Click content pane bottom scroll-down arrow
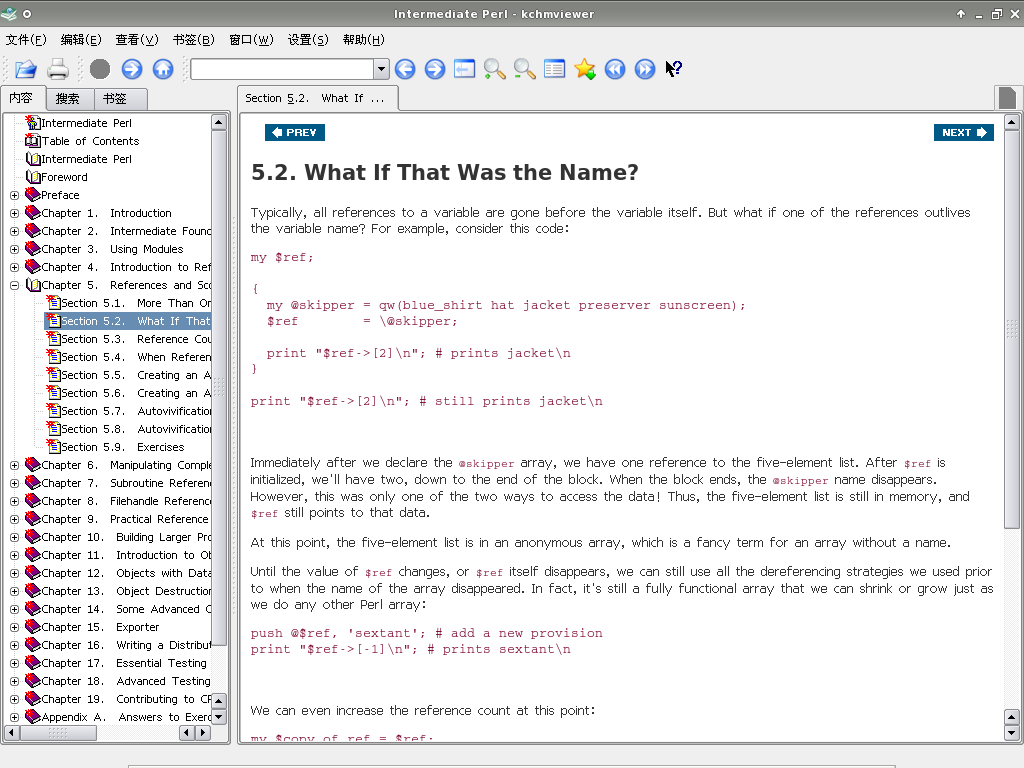The height and width of the screenshot is (768, 1024). click(x=1012, y=733)
